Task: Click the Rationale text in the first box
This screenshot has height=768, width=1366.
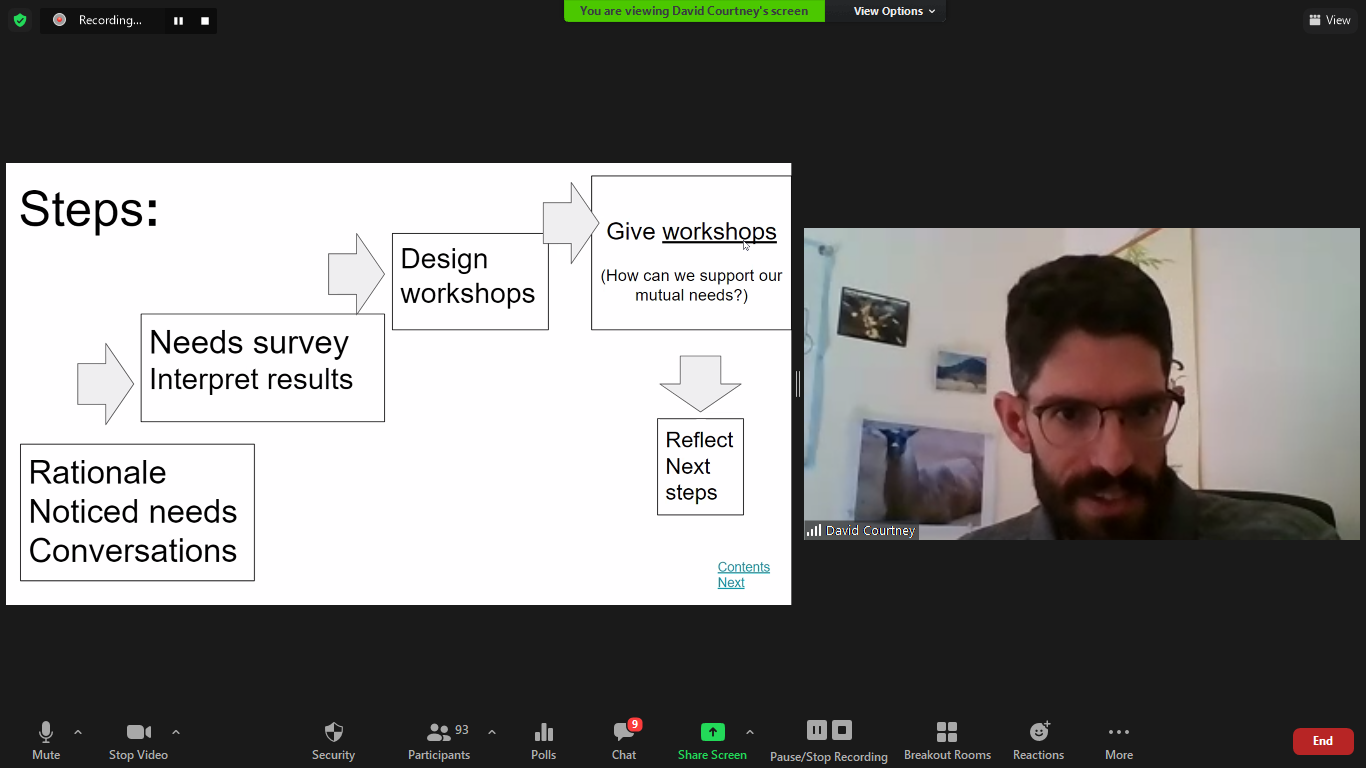Action: coord(98,472)
